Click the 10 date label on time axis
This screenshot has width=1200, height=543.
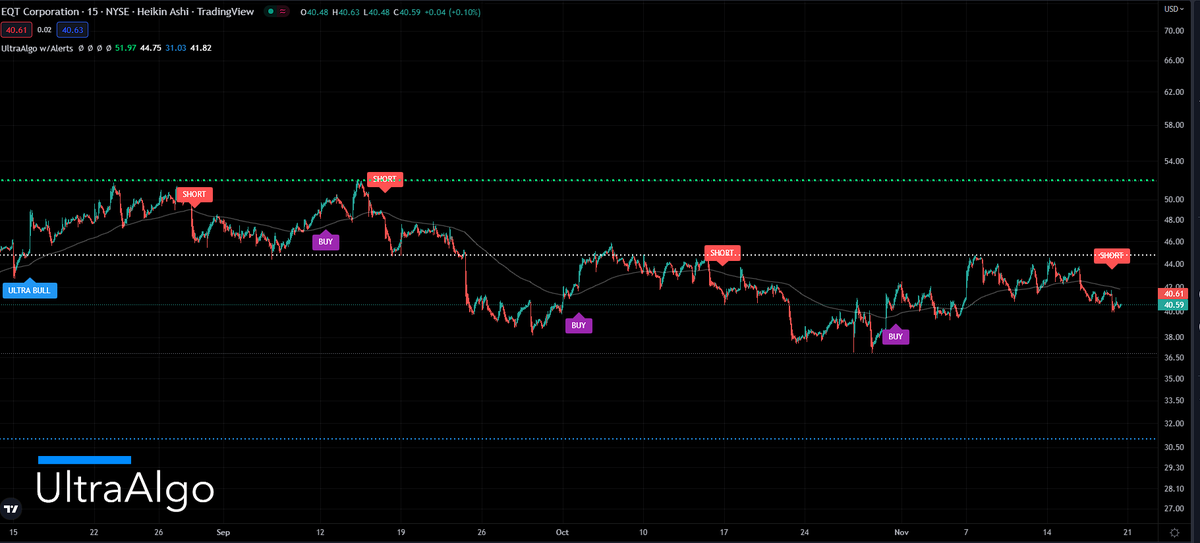[643, 535]
